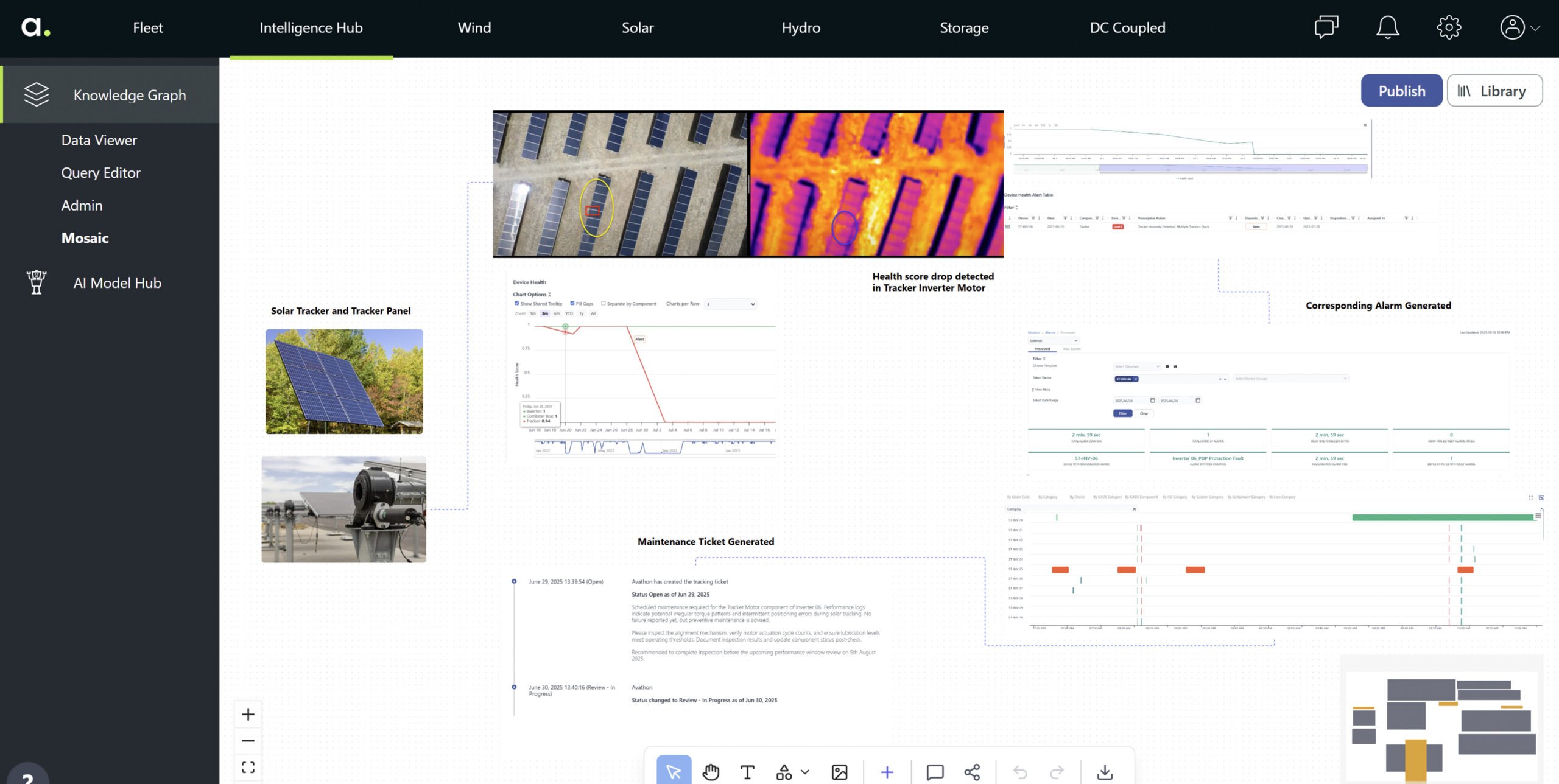Toggle Fill Gaps checkbox
The height and width of the screenshot is (784, 1559).
click(572, 303)
